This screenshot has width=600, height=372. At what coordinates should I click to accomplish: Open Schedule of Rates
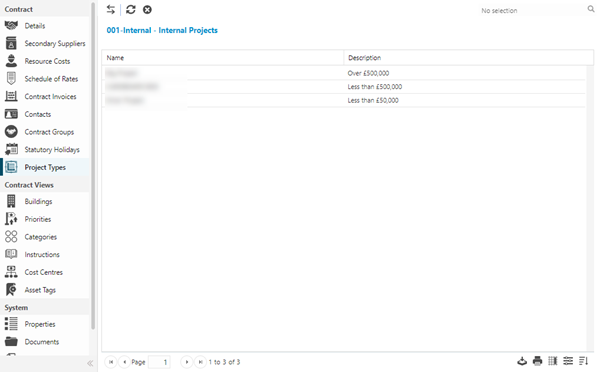pyautogui.click(x=51, y=78)
